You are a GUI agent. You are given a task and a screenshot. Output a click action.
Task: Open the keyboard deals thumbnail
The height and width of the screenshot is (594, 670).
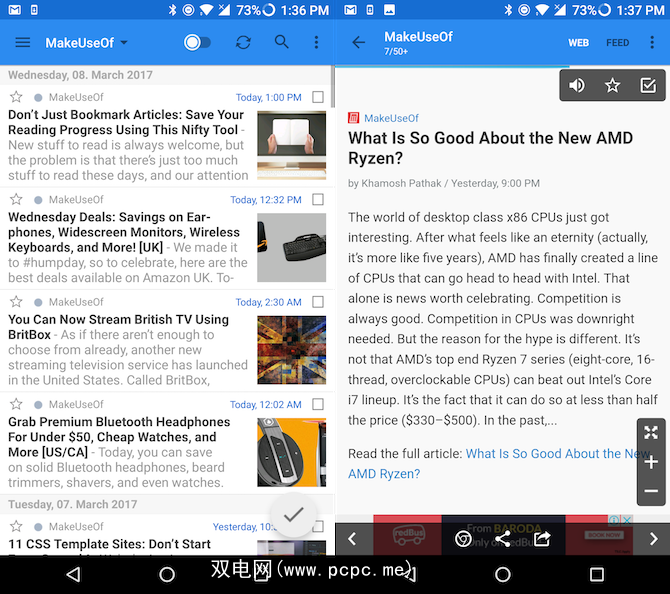coord(291,247)
